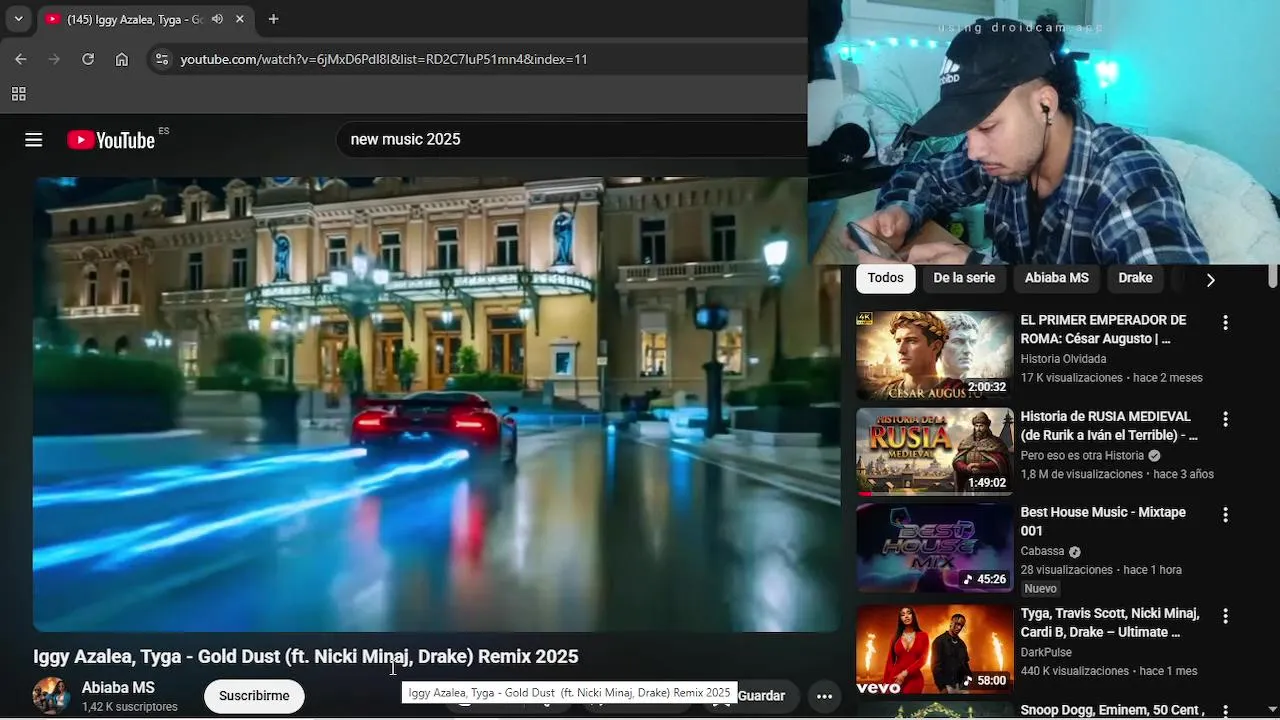
Task: Close the Iggy Azalea YouTube browser tab
Action: tap(240, 19)
